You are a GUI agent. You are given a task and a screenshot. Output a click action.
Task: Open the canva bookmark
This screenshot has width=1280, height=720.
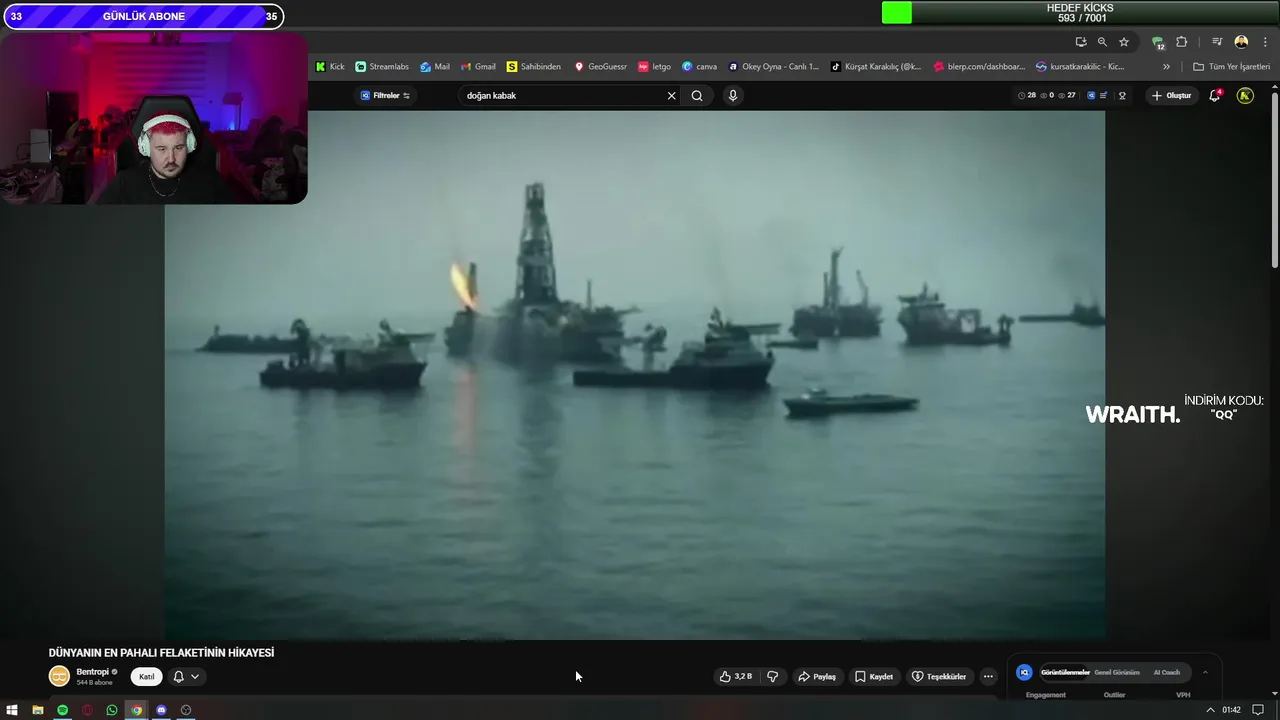[x=700, y=67]
